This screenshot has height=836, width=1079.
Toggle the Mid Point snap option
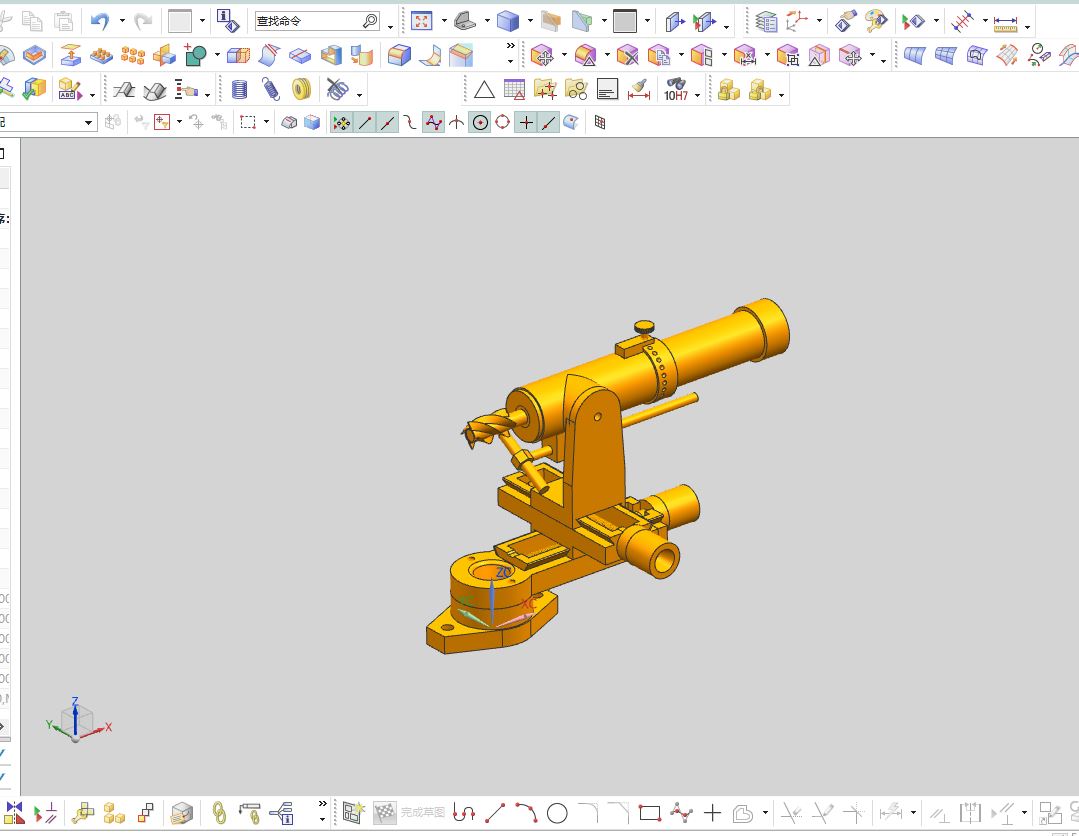pos(388,122)
